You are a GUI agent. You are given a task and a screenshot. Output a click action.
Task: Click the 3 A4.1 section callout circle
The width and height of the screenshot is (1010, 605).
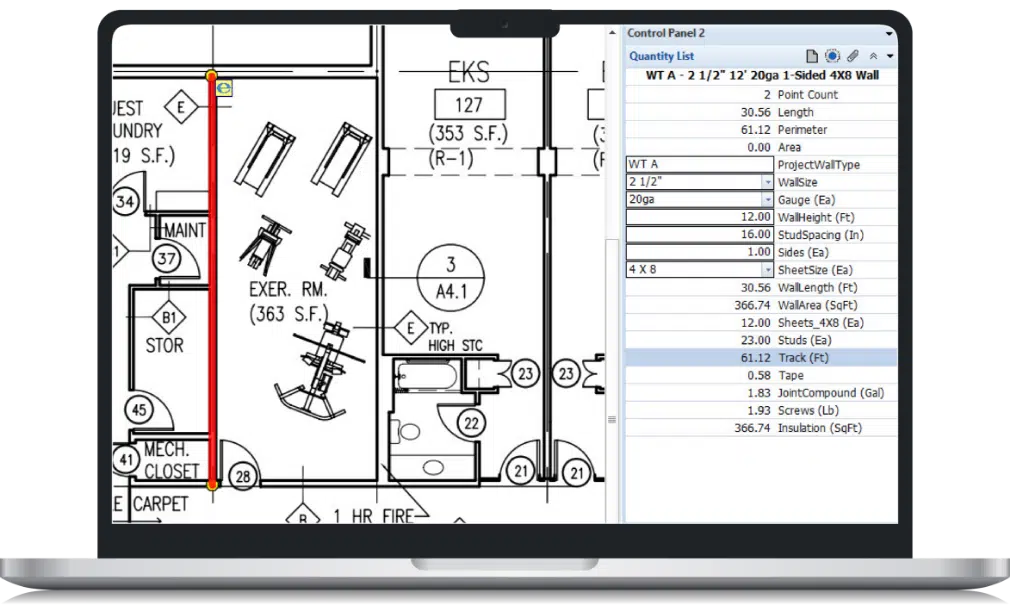(451, 275)
